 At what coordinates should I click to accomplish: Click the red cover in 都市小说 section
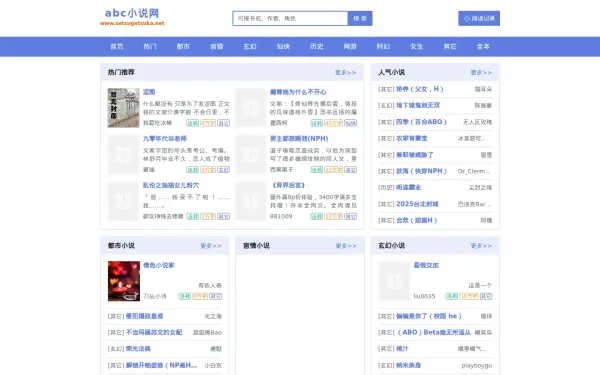124,281
